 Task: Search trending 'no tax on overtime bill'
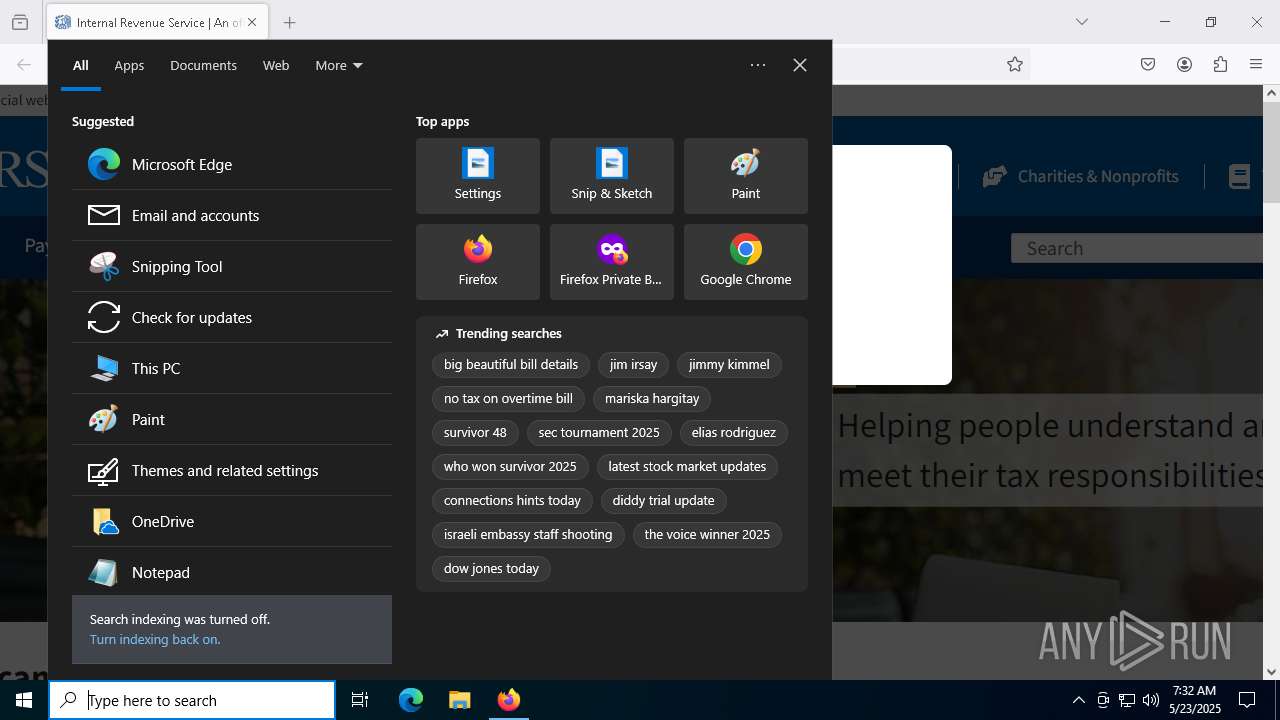tap(508, 399)
